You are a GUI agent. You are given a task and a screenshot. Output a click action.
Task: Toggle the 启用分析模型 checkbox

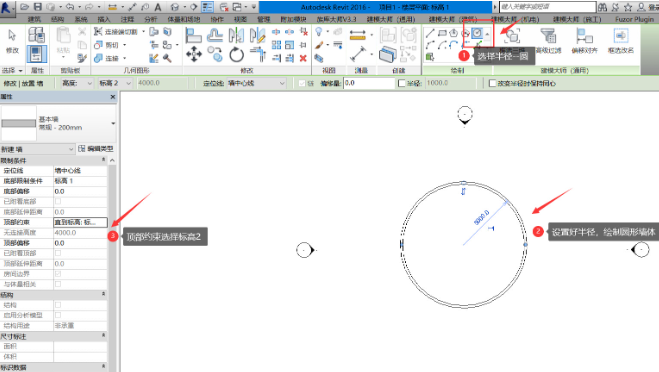click(x=58, y=315)
